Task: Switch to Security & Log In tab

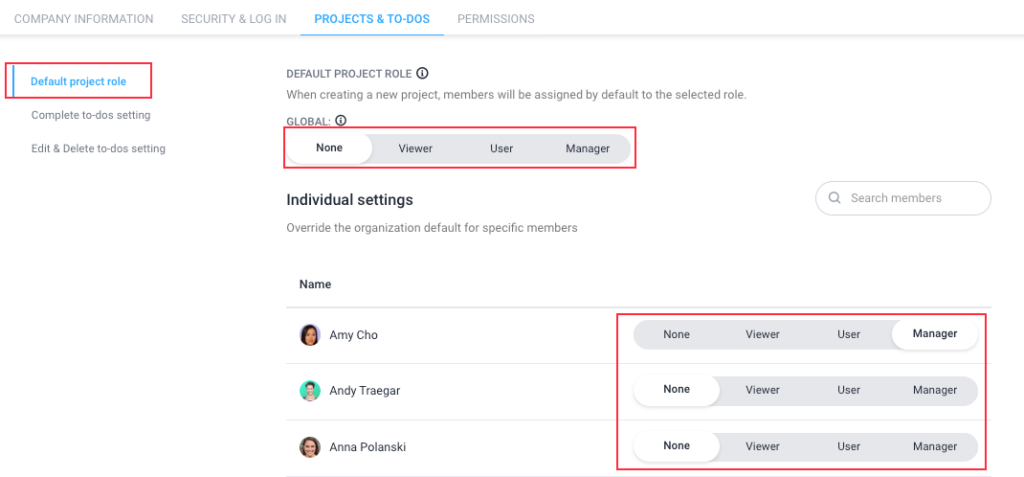Action: tap(234, 18)
